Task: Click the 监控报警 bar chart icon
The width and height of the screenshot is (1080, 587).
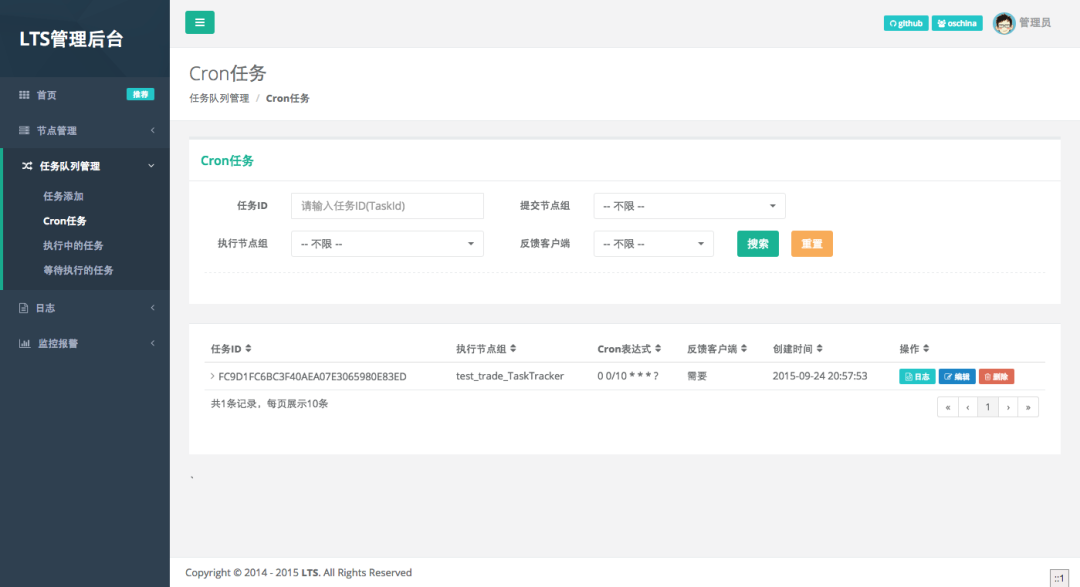Action: point(24,343)
